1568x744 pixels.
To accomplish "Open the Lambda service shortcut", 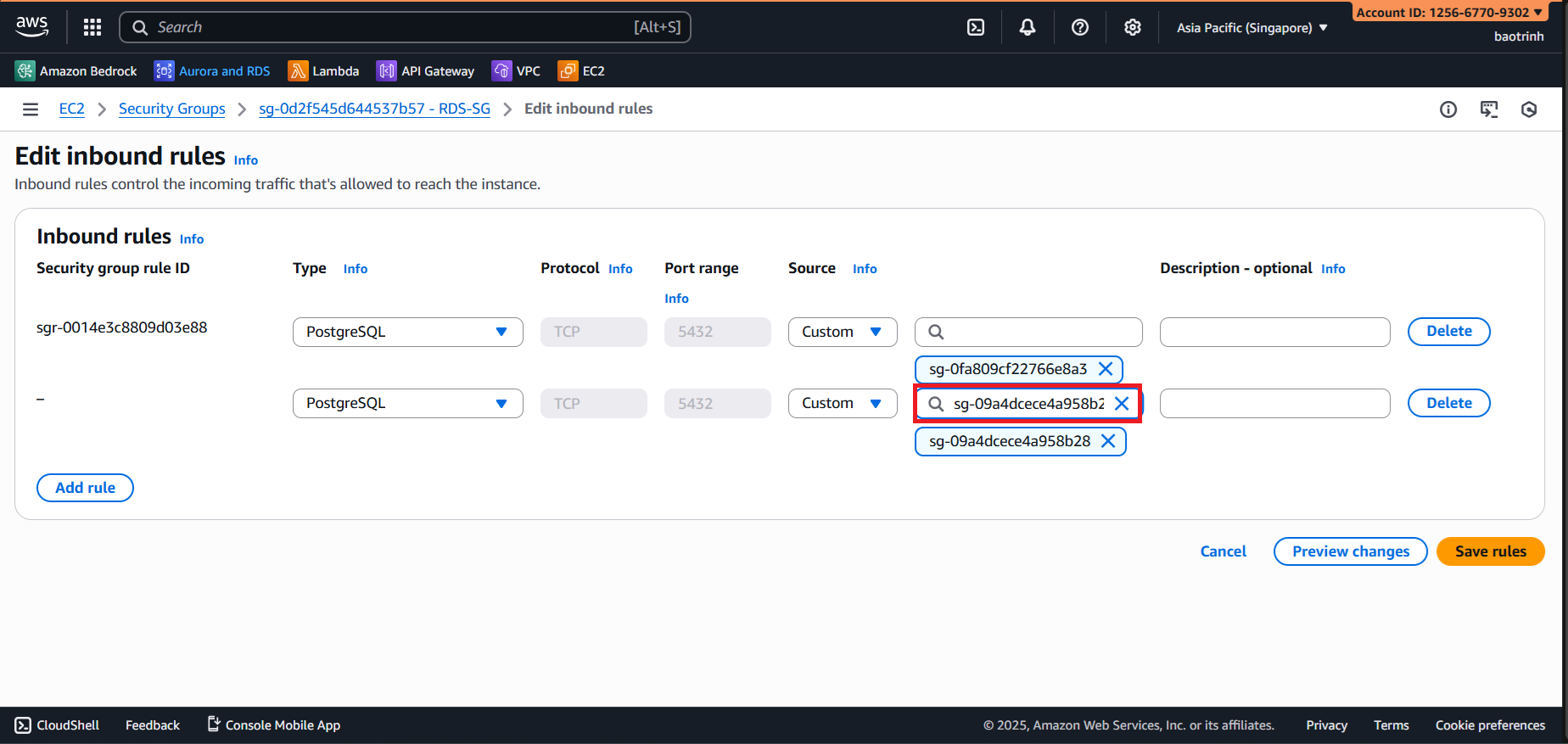I will (323, 71).
